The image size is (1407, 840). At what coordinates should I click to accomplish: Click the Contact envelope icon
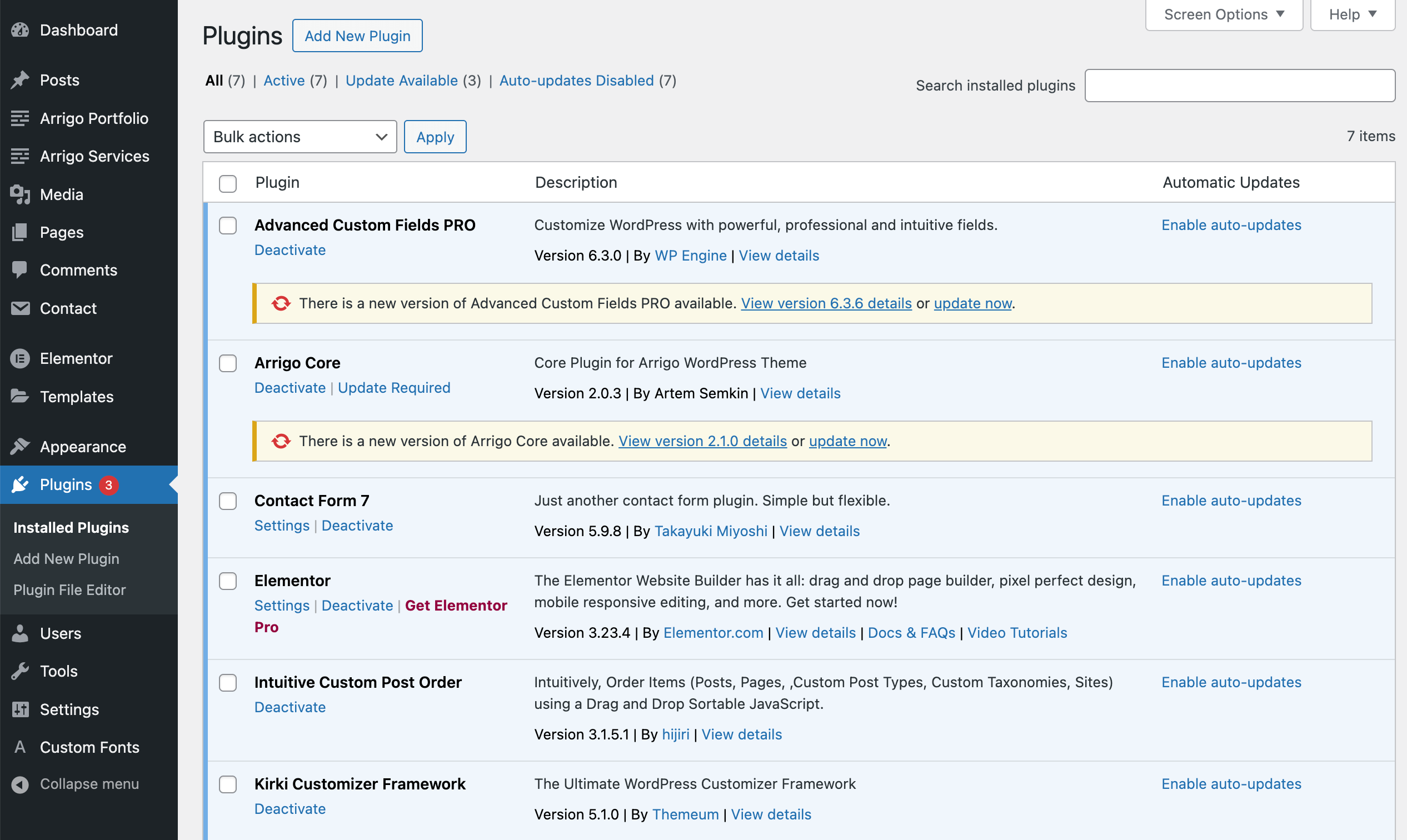click(20, 308)
